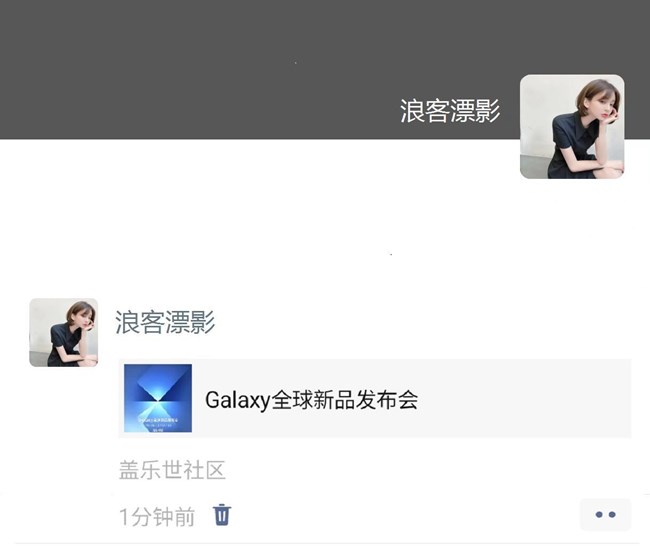This screenshot has height=550, width=650.
Task: Tap the nickname 浪客漂影 on the cover
Action: click(x=450, y=111)
